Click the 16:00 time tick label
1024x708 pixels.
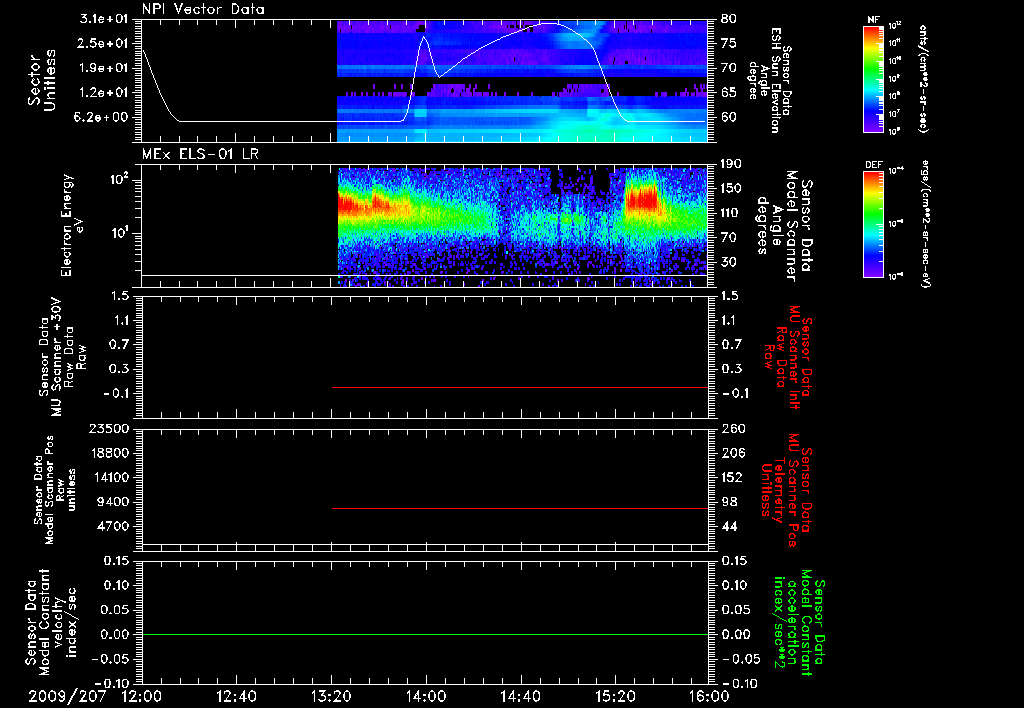(709, 696)
